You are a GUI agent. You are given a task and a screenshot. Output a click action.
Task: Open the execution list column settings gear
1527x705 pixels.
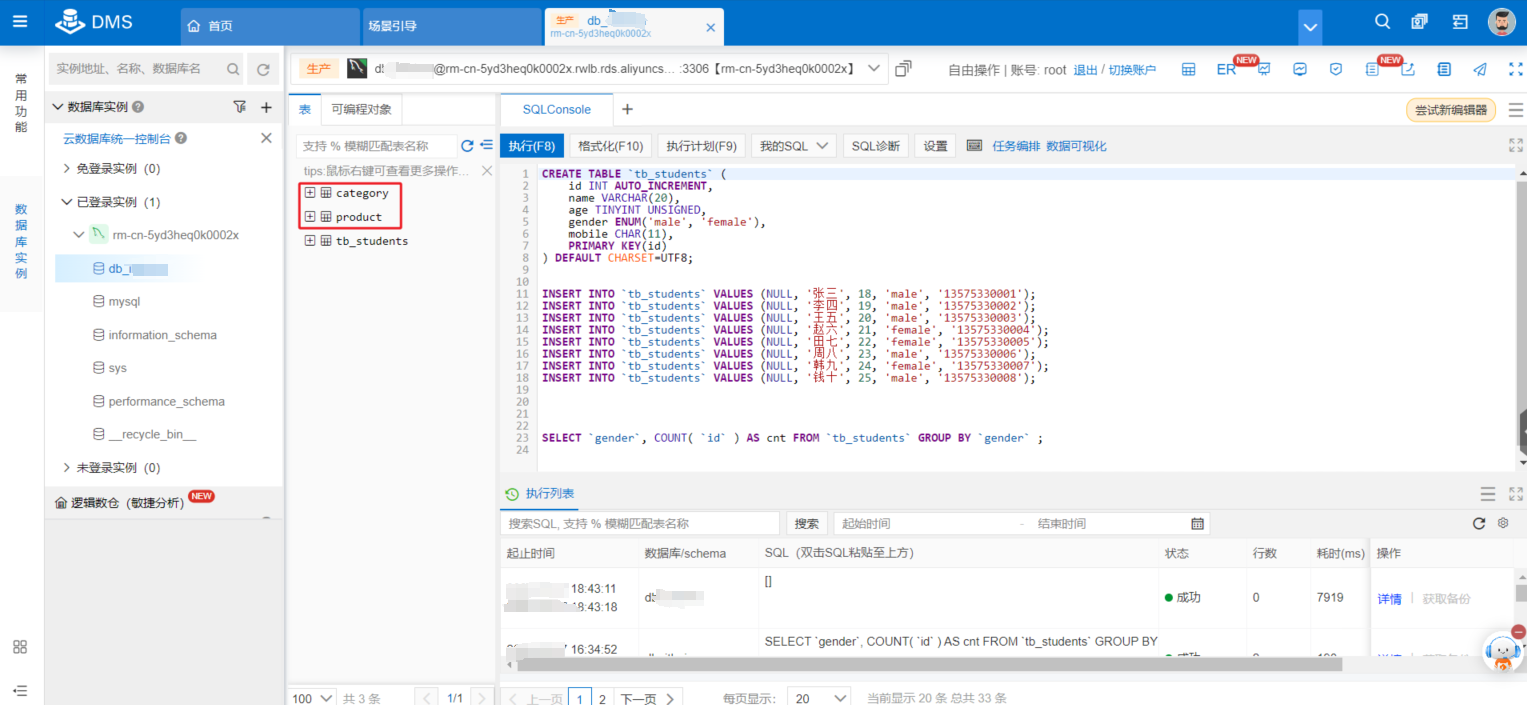point(1502,523)
